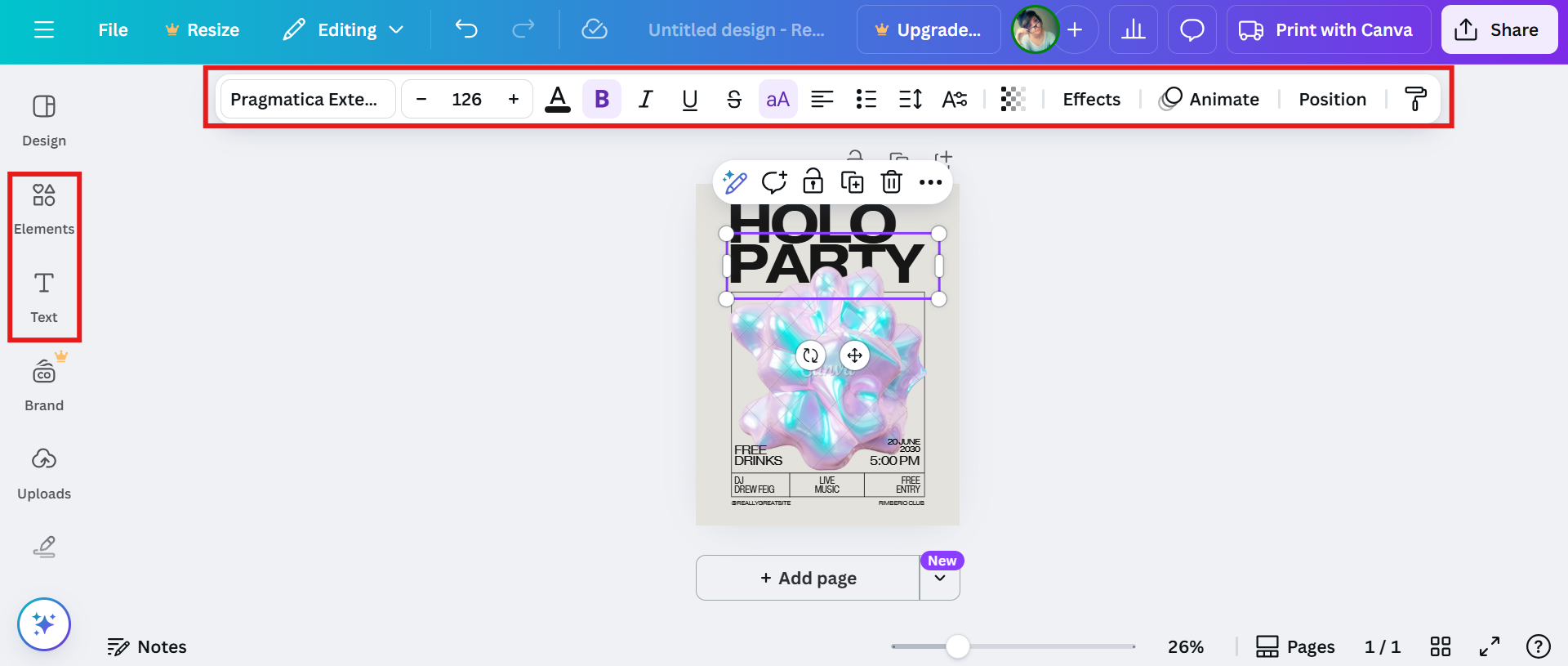
Task: Increase font size with plus button
Action: tap(514, 99)
